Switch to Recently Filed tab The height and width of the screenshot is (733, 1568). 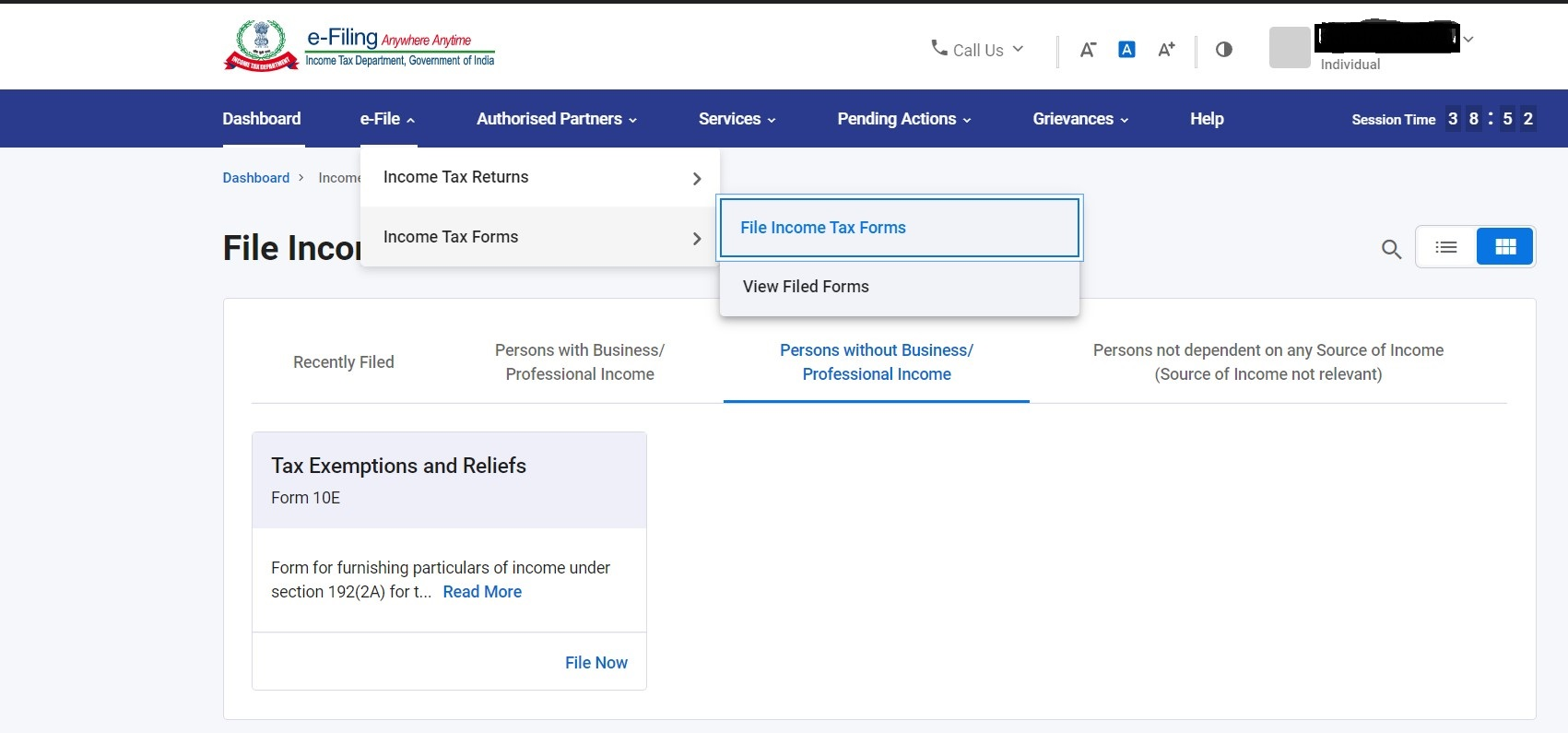343,362
